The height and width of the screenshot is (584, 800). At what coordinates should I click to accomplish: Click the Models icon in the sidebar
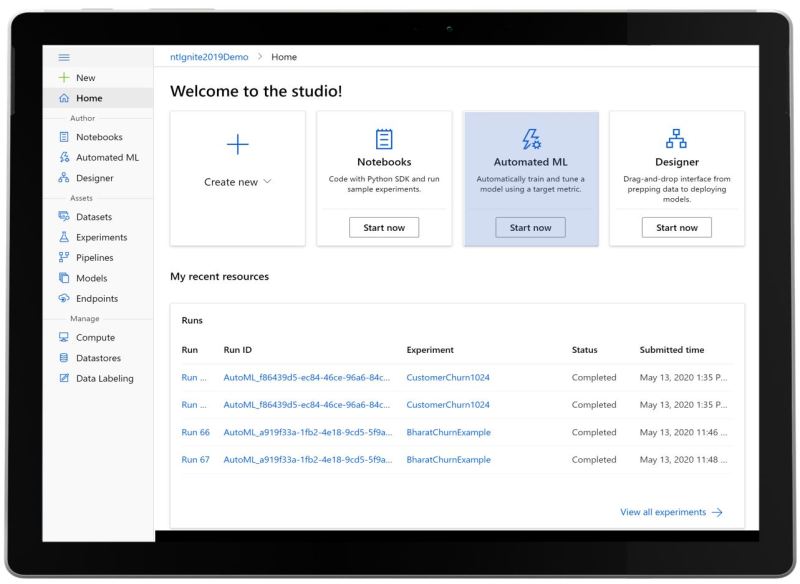(x=64, y=277)
